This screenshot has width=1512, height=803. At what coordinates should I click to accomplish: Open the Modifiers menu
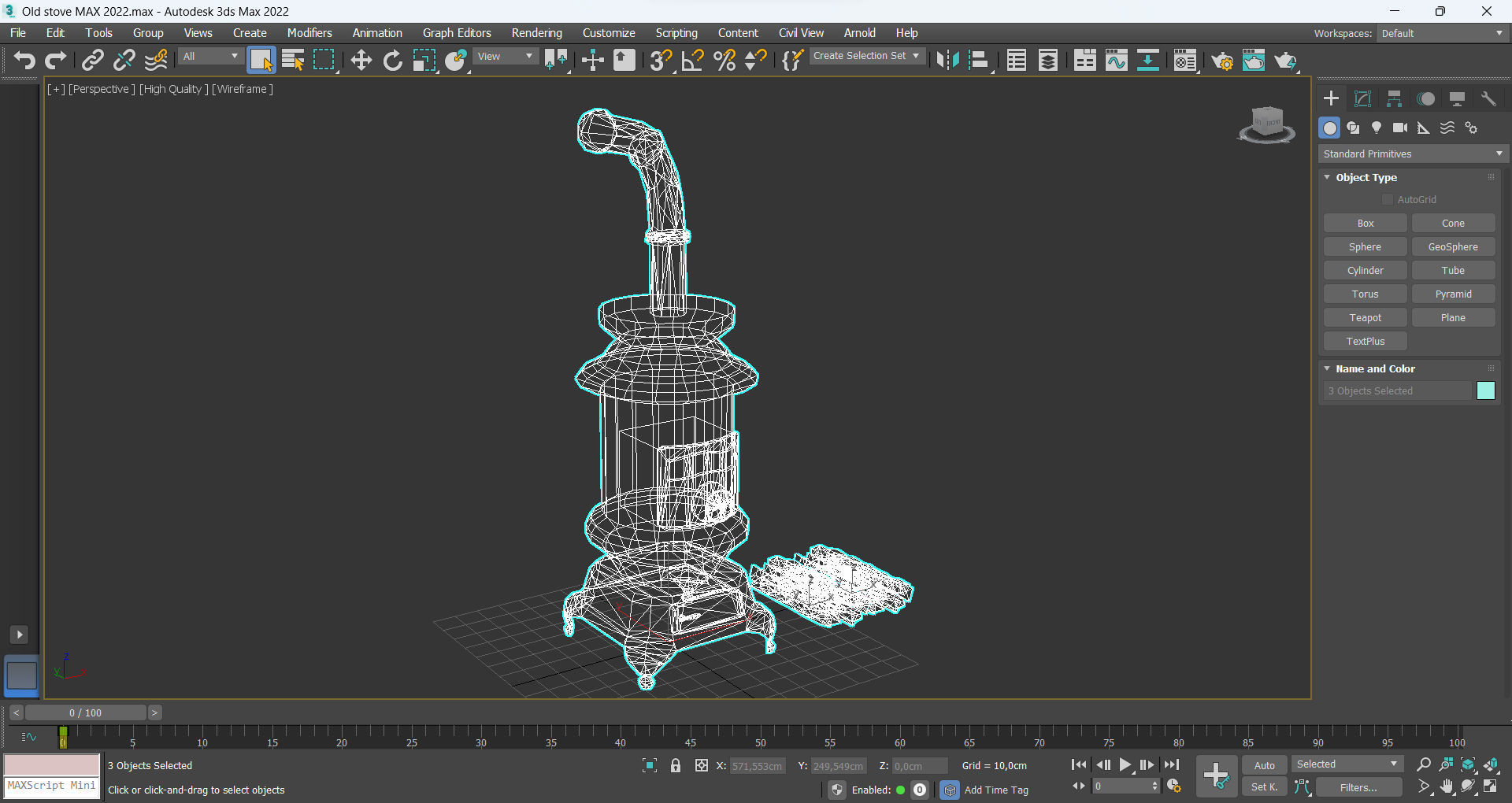pos(309,33)
